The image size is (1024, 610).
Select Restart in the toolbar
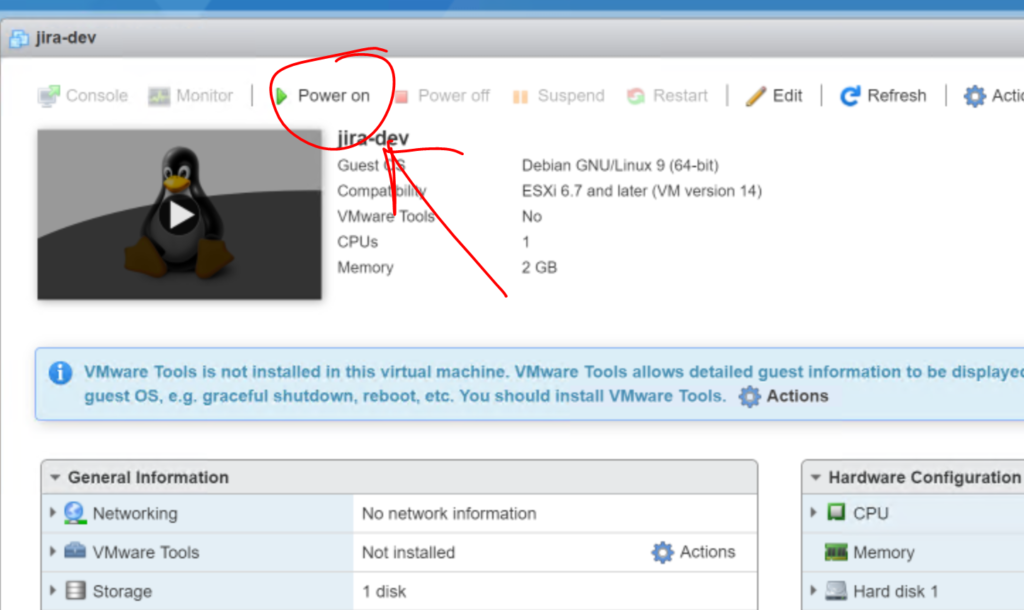click(667, 96)
